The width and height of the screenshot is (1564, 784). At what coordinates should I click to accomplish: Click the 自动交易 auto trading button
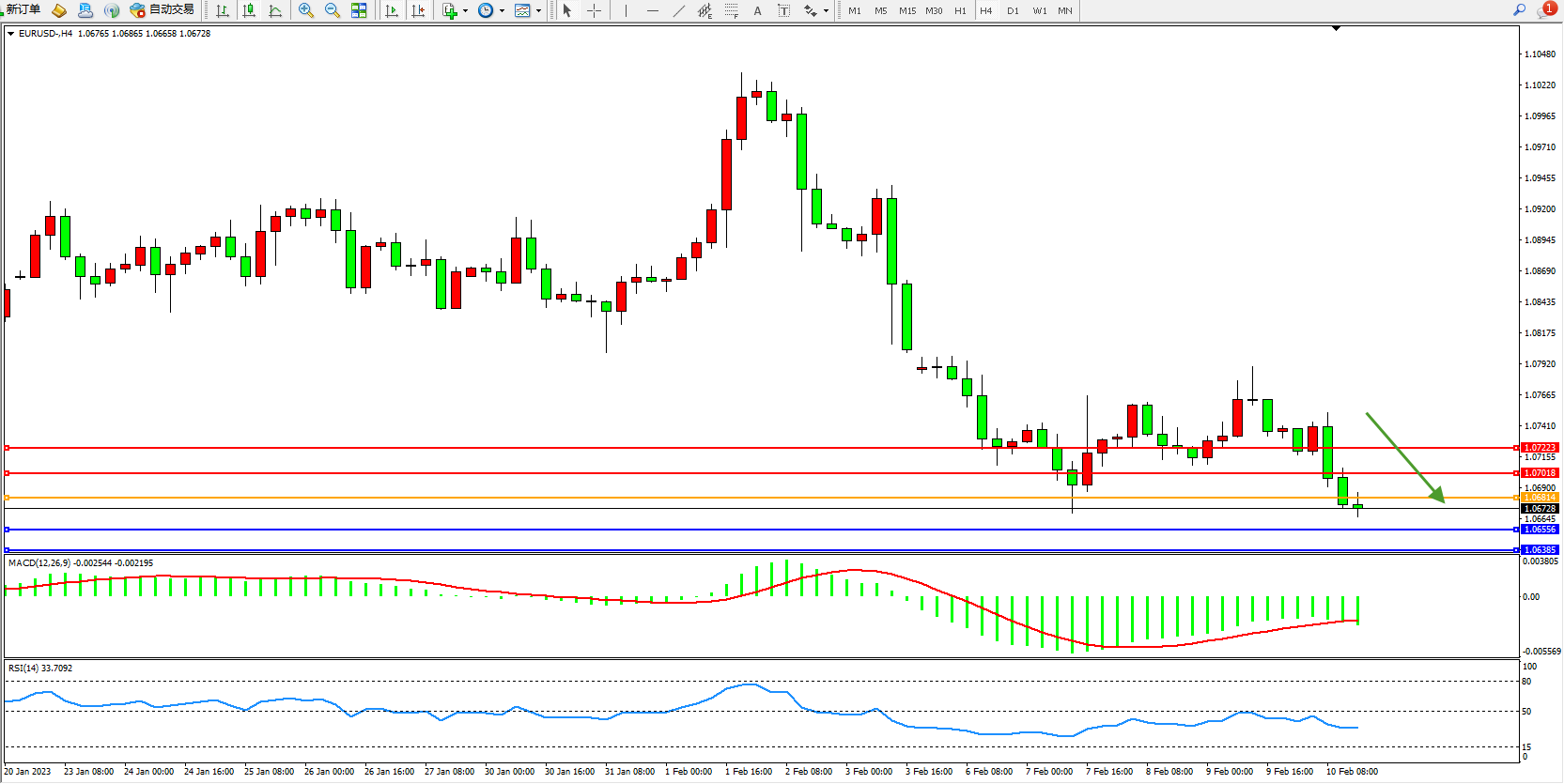click(x=163, y=9)
